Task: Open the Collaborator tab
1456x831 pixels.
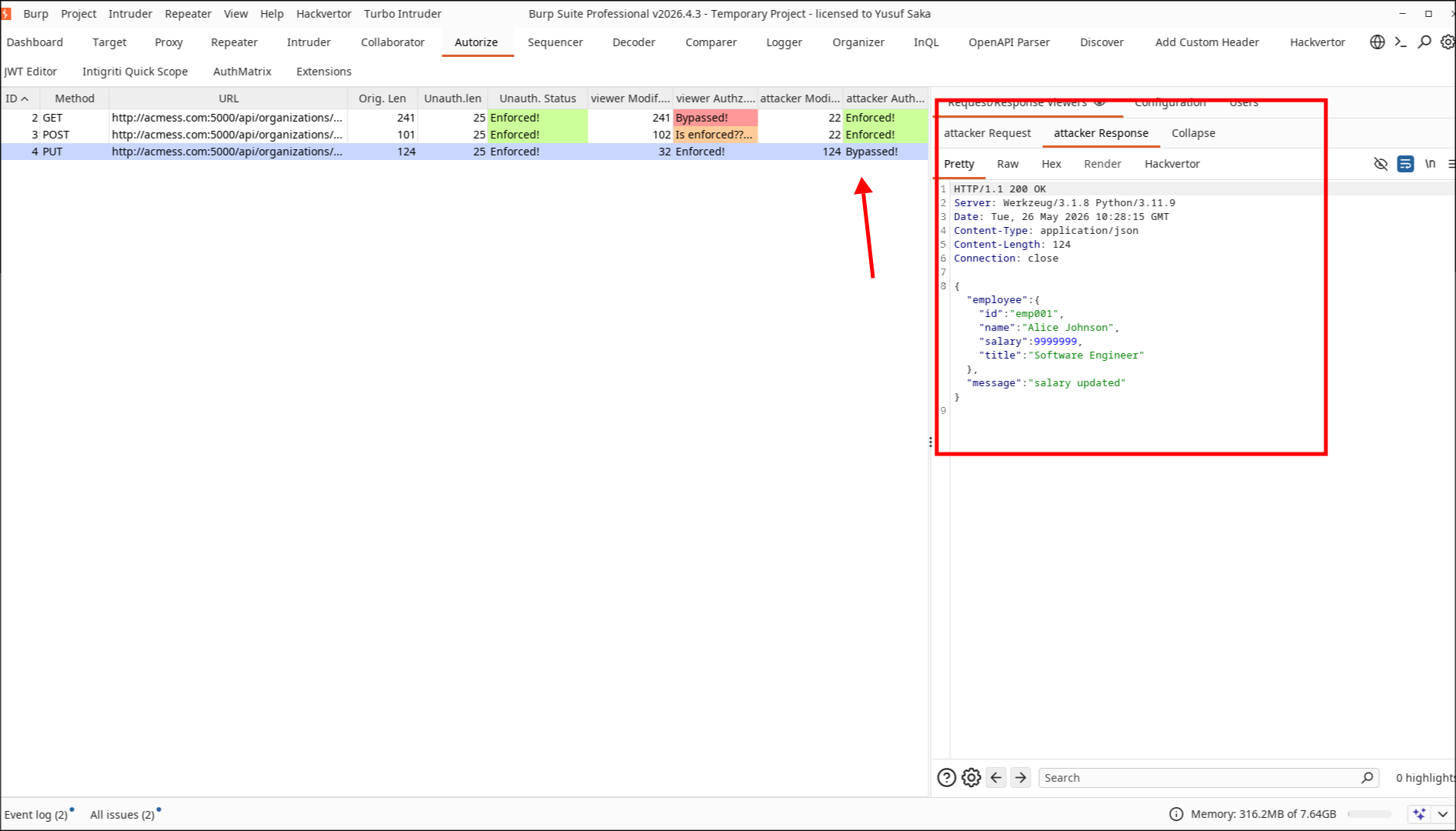Action: tap(392, 42)
